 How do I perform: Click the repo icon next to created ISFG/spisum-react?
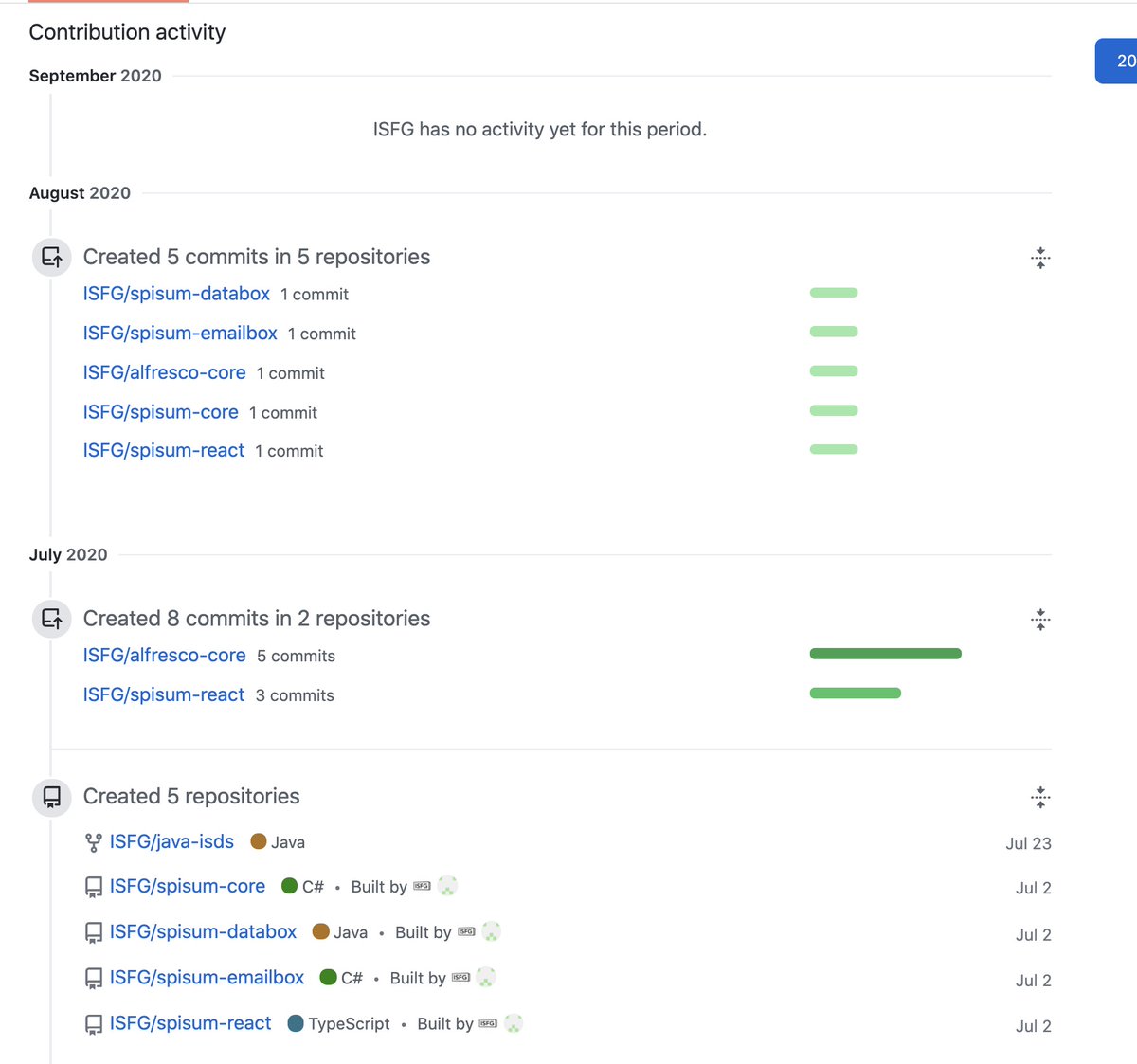pyautogui.click(x=93, y=1024)
